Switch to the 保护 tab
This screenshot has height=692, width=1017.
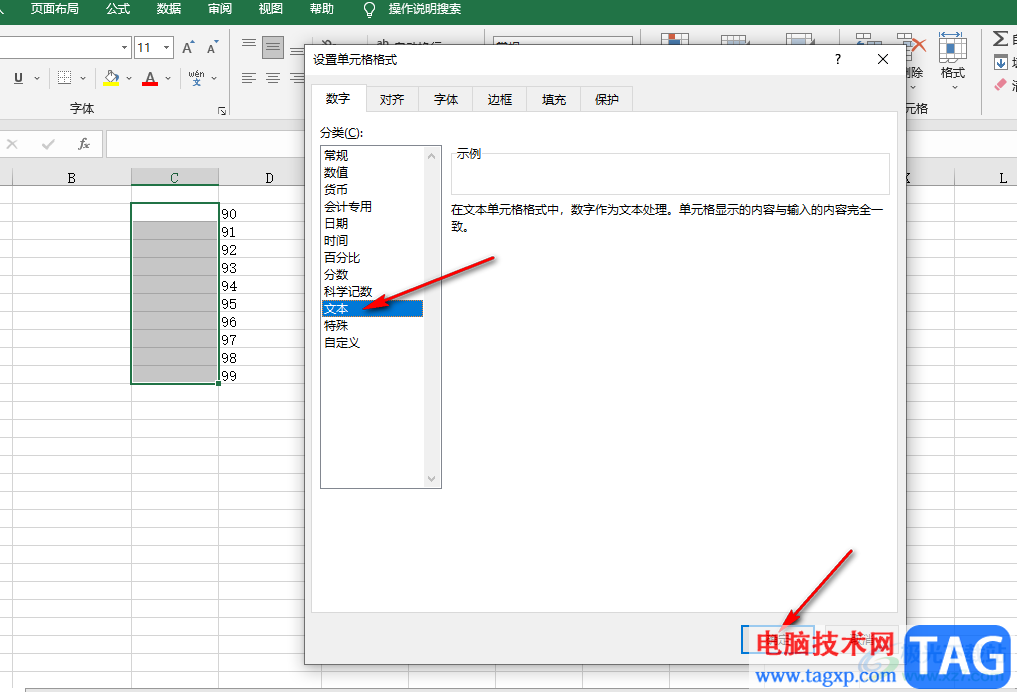click(606, 99)
